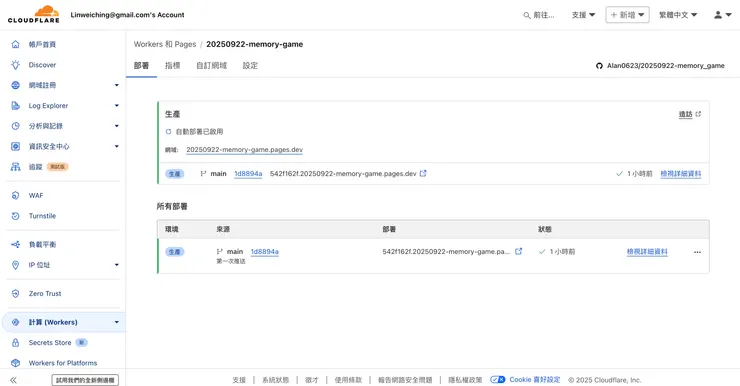
Task: Click the Visit link in production card
Action: pos(685,114)
